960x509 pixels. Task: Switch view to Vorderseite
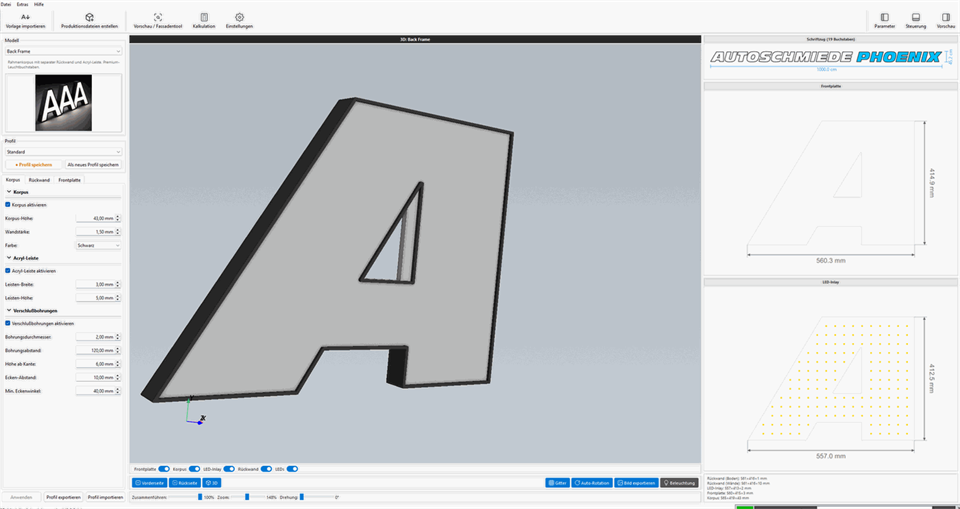point(150,483)
